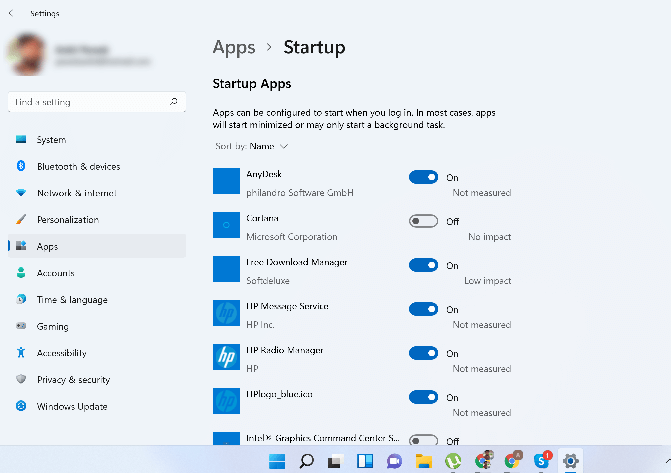Click the Gaming controller icon

pyautogui.click(x=21, y=326)
